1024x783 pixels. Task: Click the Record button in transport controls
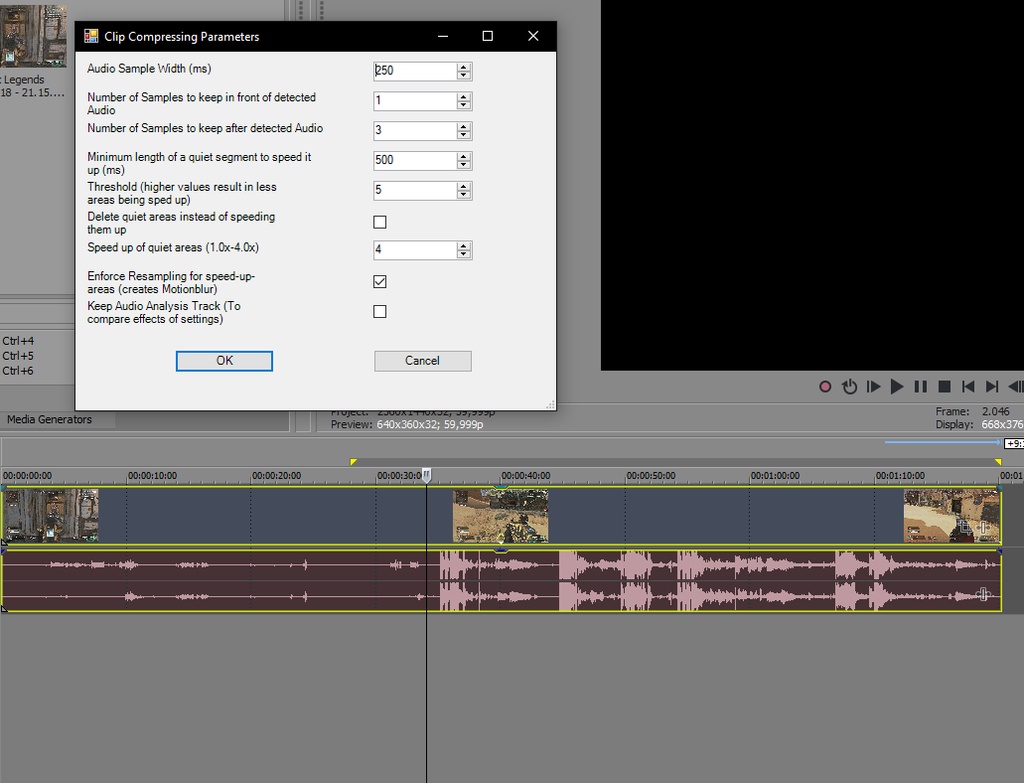tap(825, 386)
